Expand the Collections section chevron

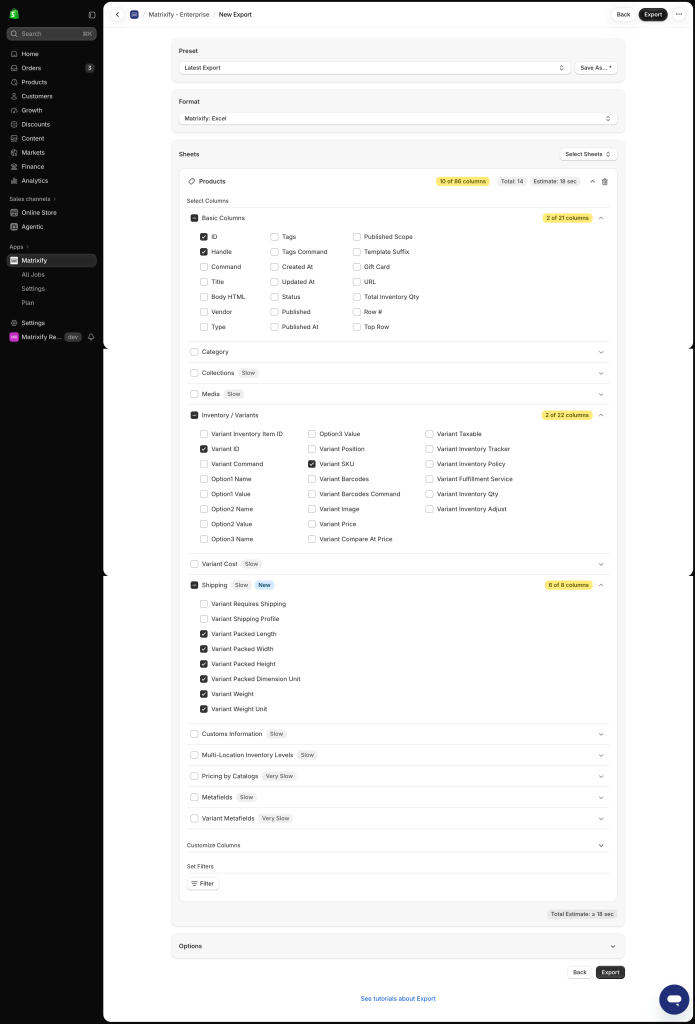601,374
